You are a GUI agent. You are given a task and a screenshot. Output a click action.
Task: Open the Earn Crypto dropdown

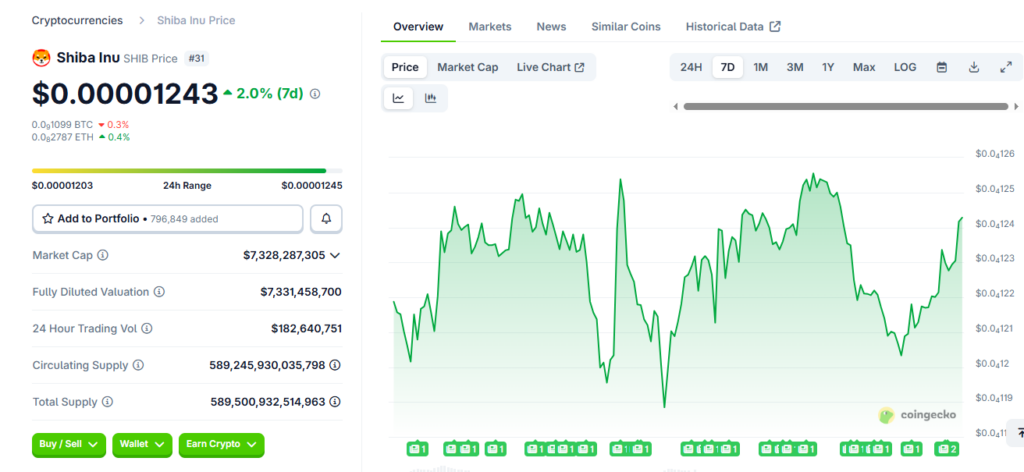pyautogui.click(x=220, y=444)
